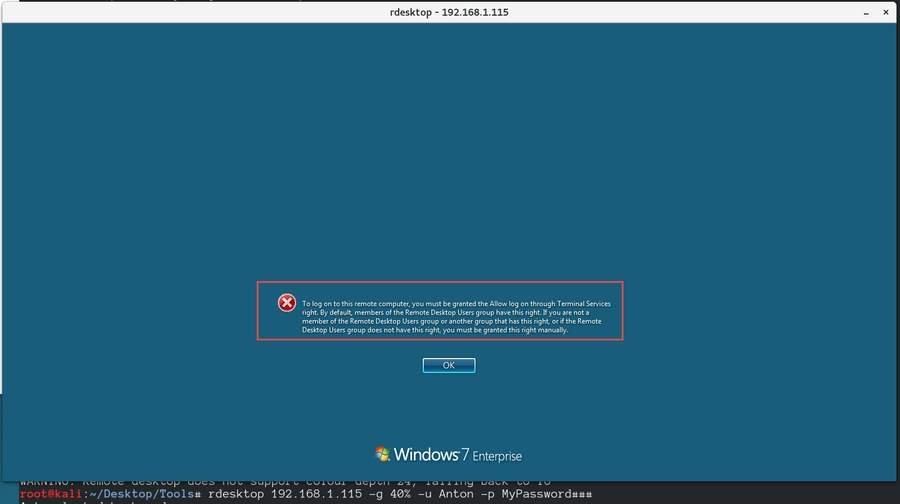The image size is (900, 504).
Task: Close the rdesktop window
Action: point(886,11)
